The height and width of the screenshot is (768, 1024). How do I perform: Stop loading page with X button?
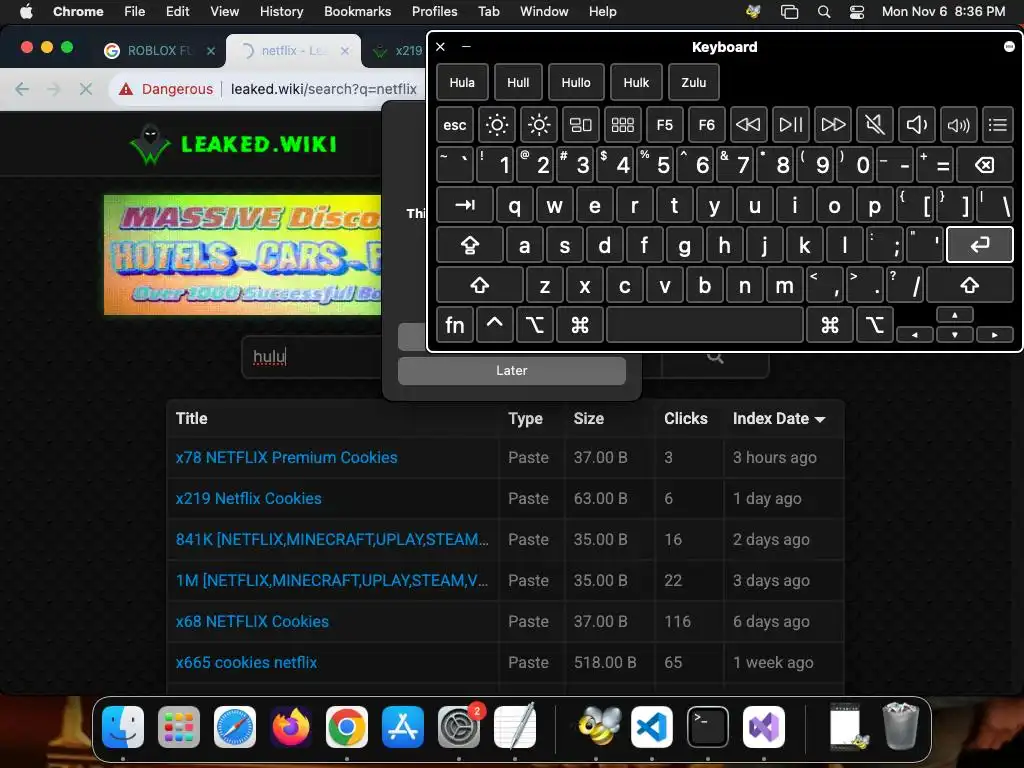86,89
